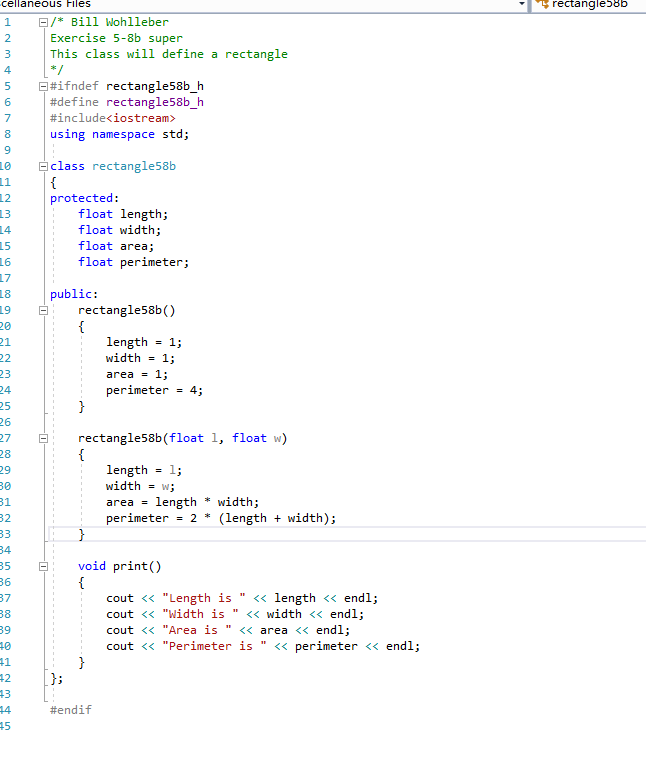The height and width of the screenshot is (773, 646).
Task: Click the "public:" access specifier
Action: 74,294
